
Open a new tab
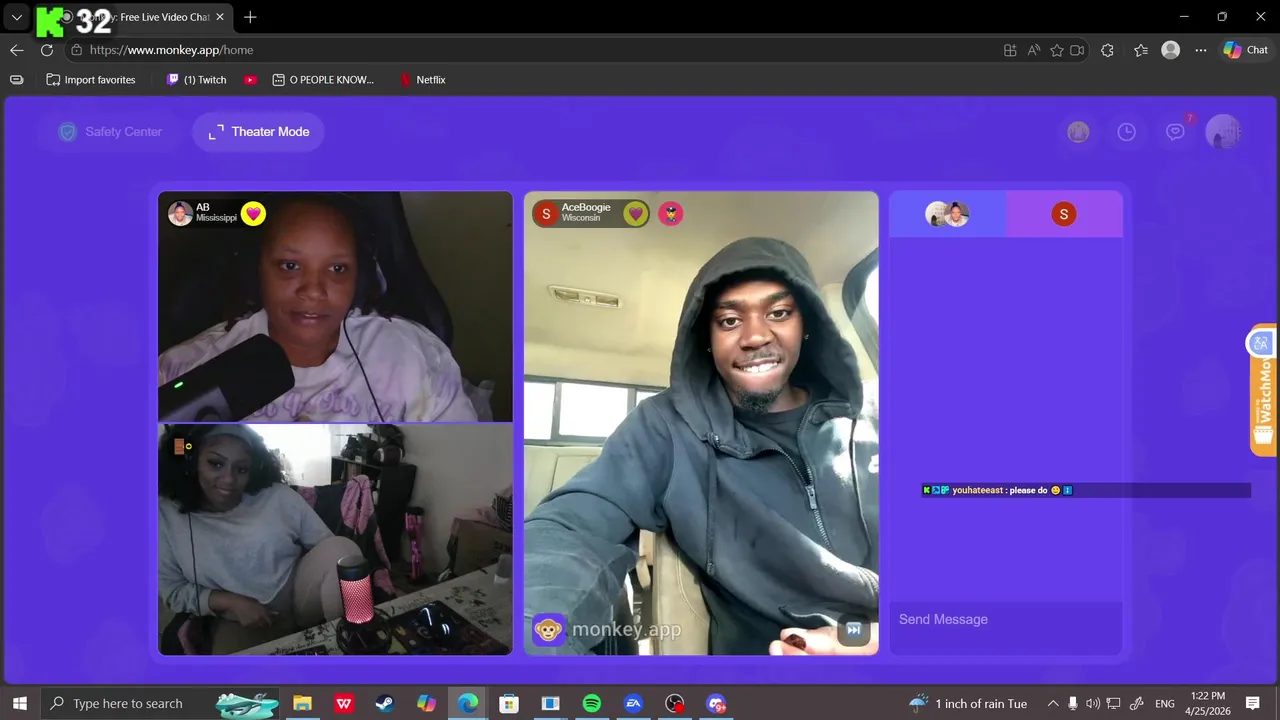[250, 17]
